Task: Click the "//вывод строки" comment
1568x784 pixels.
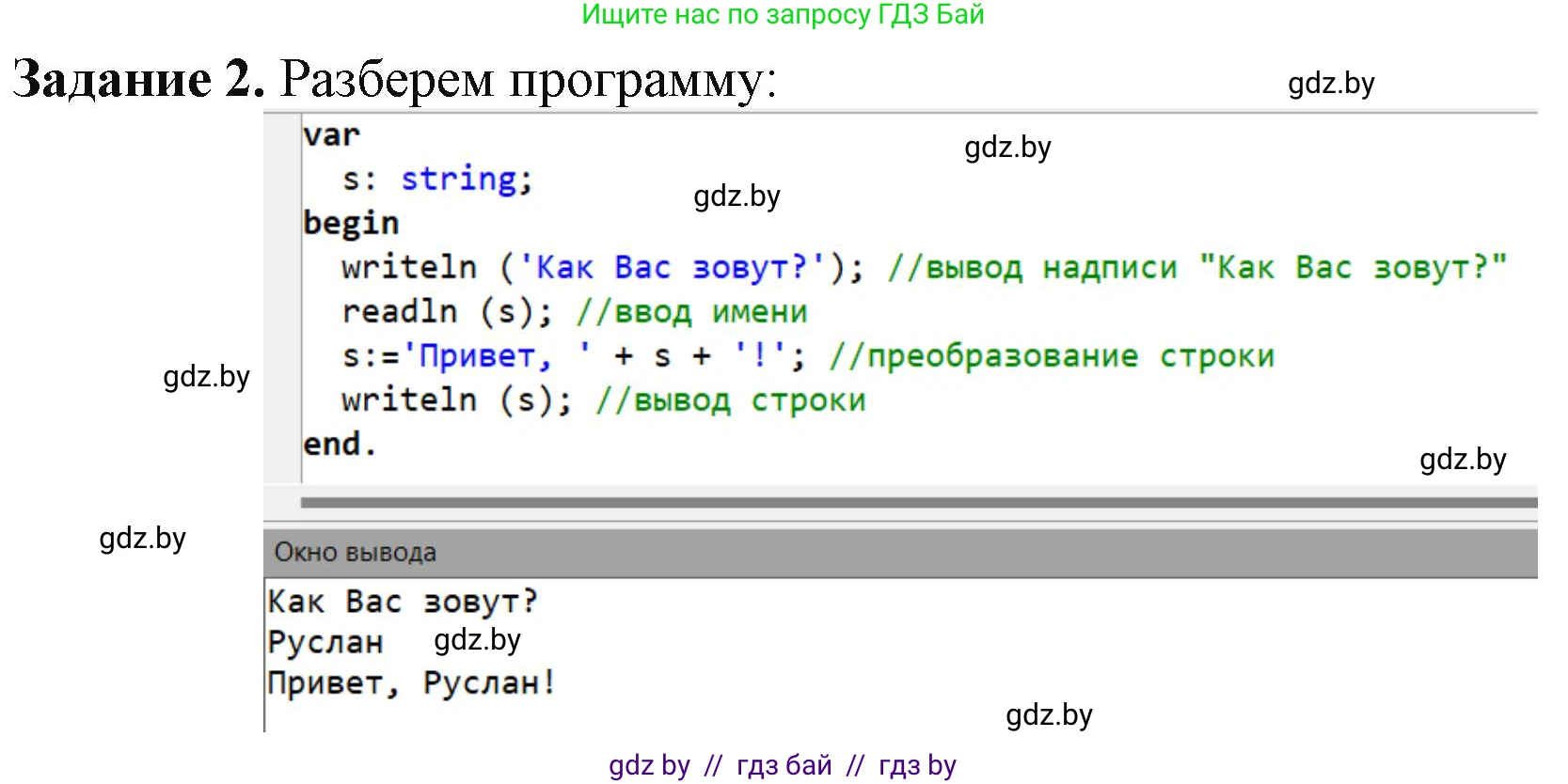Action: pyautogui.click(x=731, y=400)
